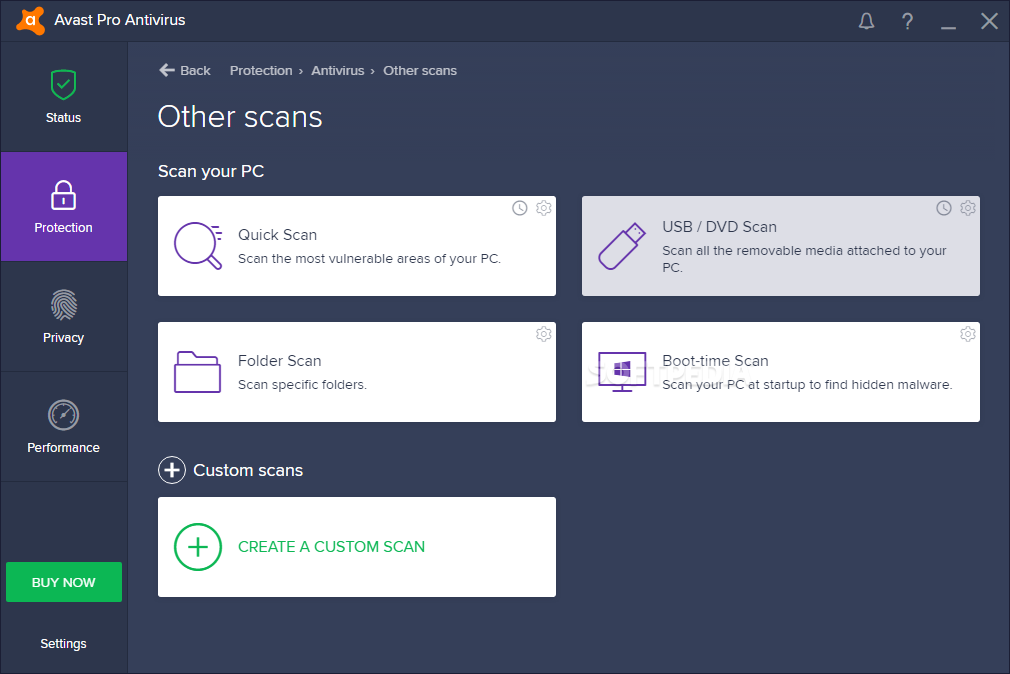Screen dimensions: 1010x674
Task: Click 'Scan specific folders.' description
Action: click(302, 385)
